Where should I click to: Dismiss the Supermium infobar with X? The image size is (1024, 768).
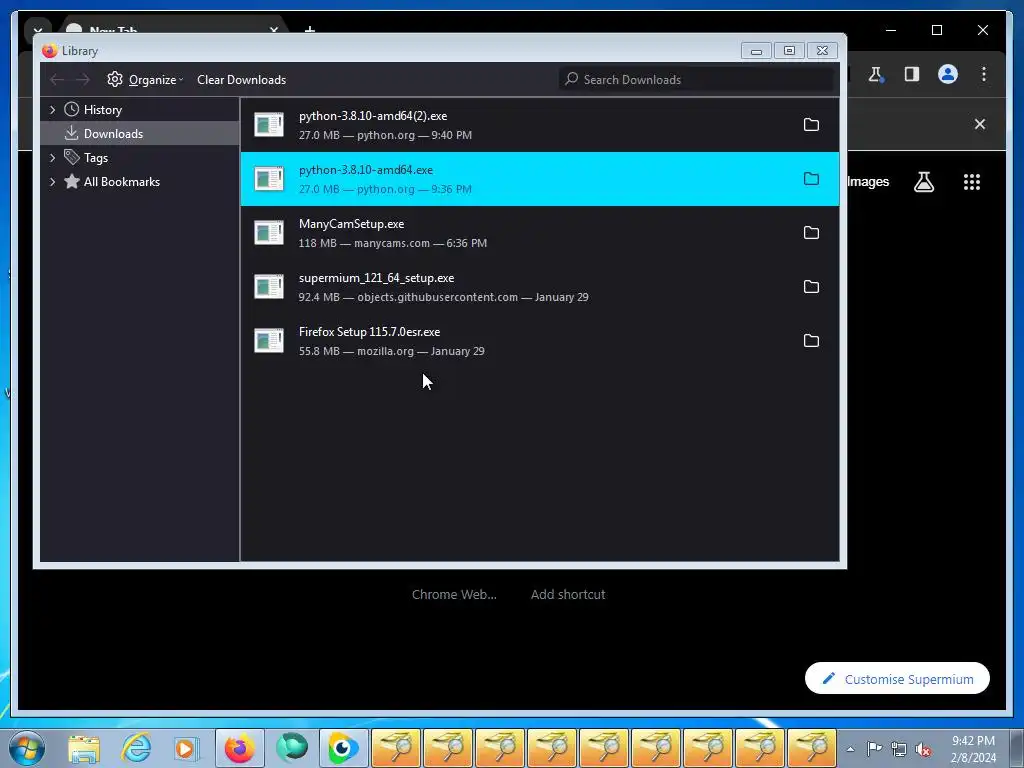pyautogui.click(x=980, y=124)
